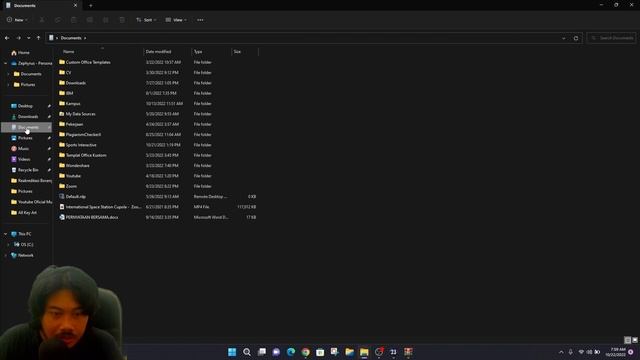
Task: Switch to details view layout icon
Action: 628,340
